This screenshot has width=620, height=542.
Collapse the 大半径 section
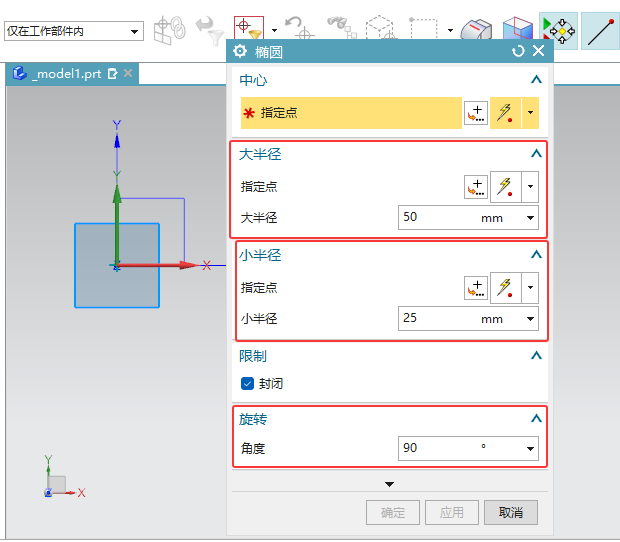[x=536, y=154]
